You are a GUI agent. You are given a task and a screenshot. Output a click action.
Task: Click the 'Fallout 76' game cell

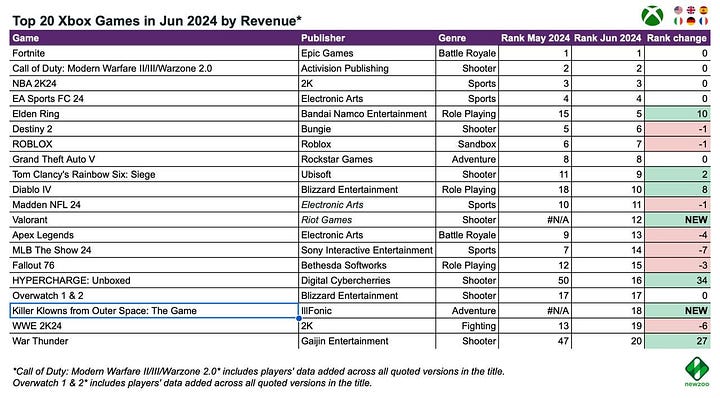pos(154,265)
